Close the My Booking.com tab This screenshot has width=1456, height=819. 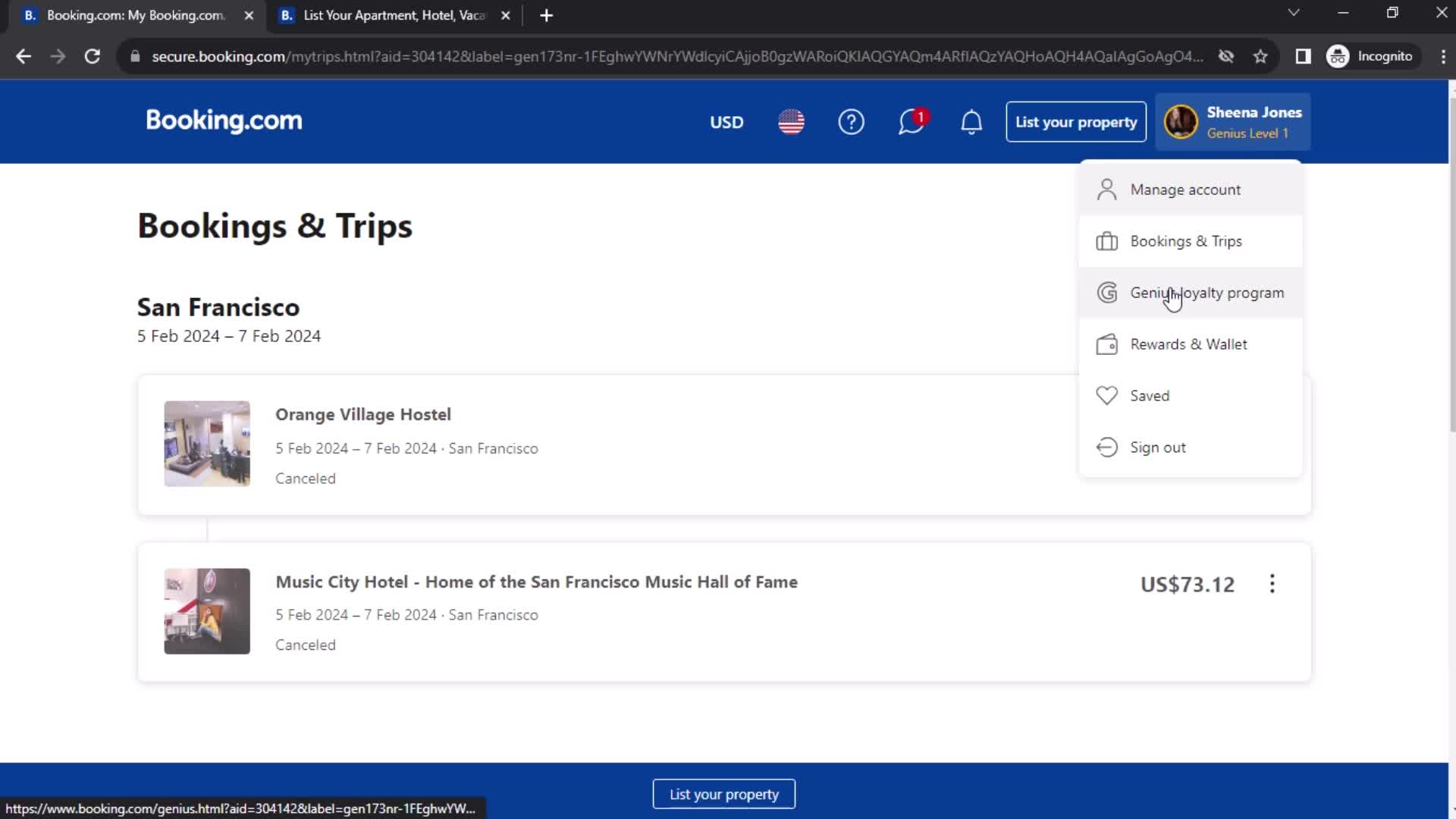(249, 15)
